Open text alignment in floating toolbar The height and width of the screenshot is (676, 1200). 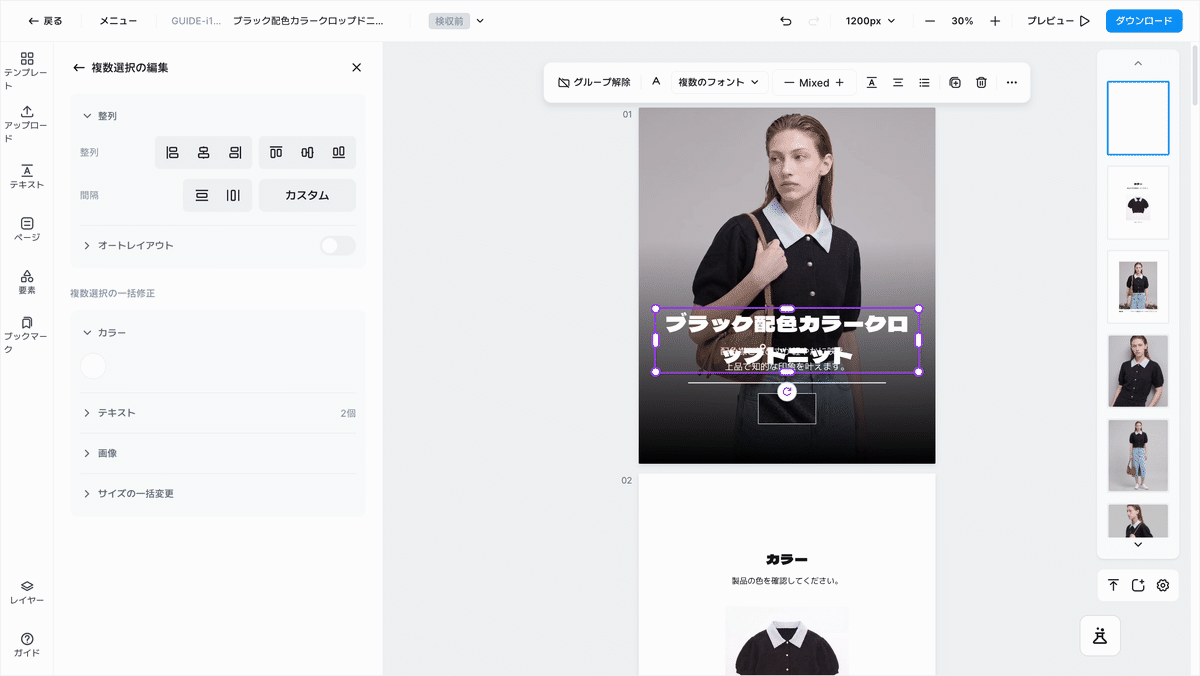point(898,83)
